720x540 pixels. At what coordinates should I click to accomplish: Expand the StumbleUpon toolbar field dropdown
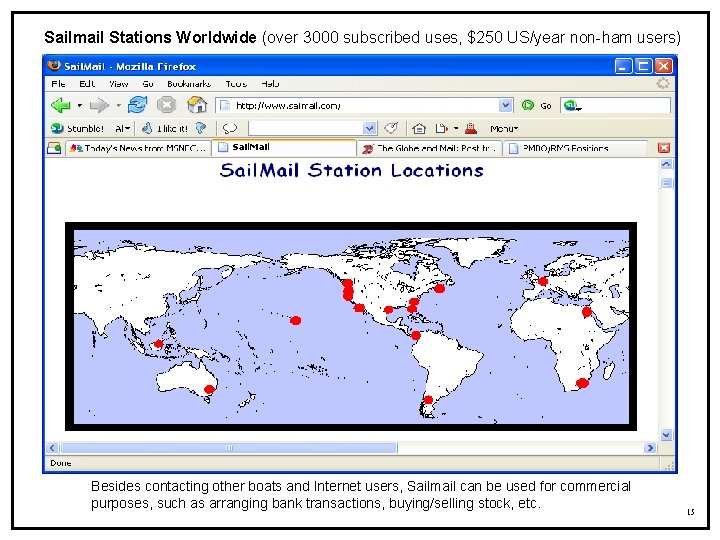(370, 128)
